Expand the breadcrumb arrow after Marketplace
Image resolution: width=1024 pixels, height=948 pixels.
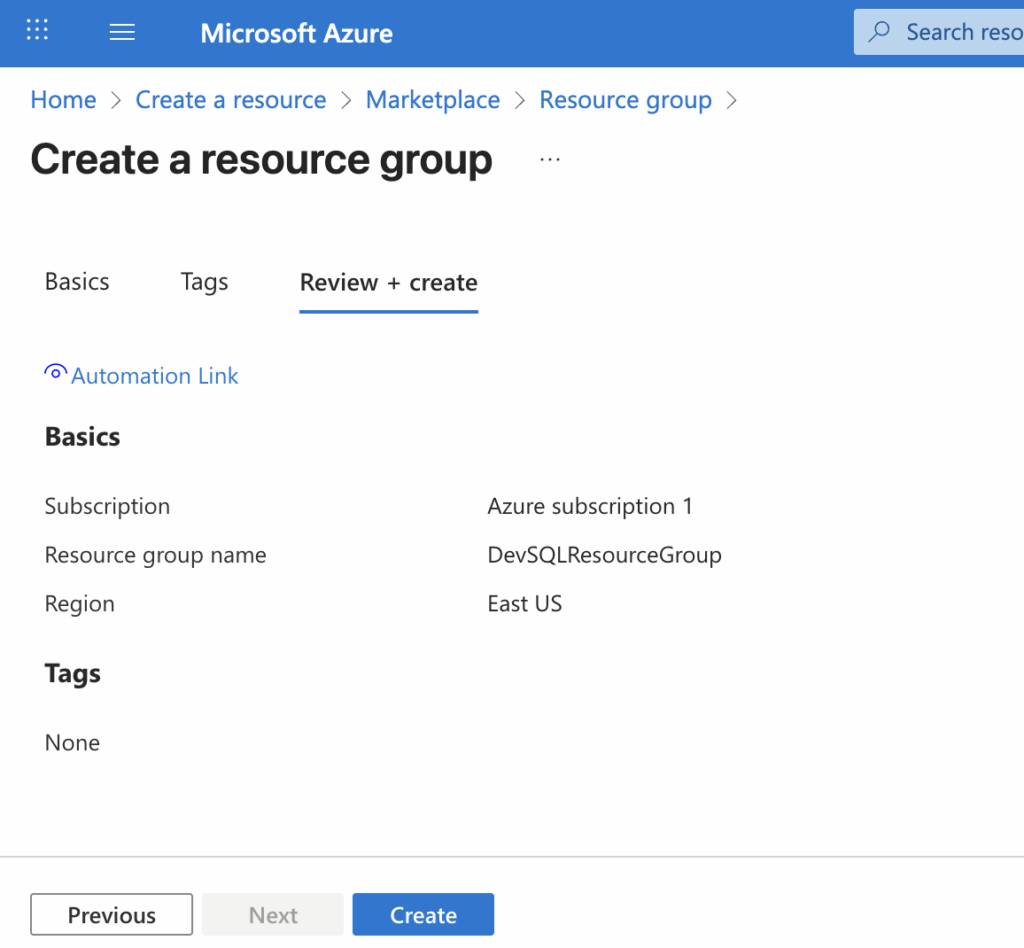pos(519,100)
